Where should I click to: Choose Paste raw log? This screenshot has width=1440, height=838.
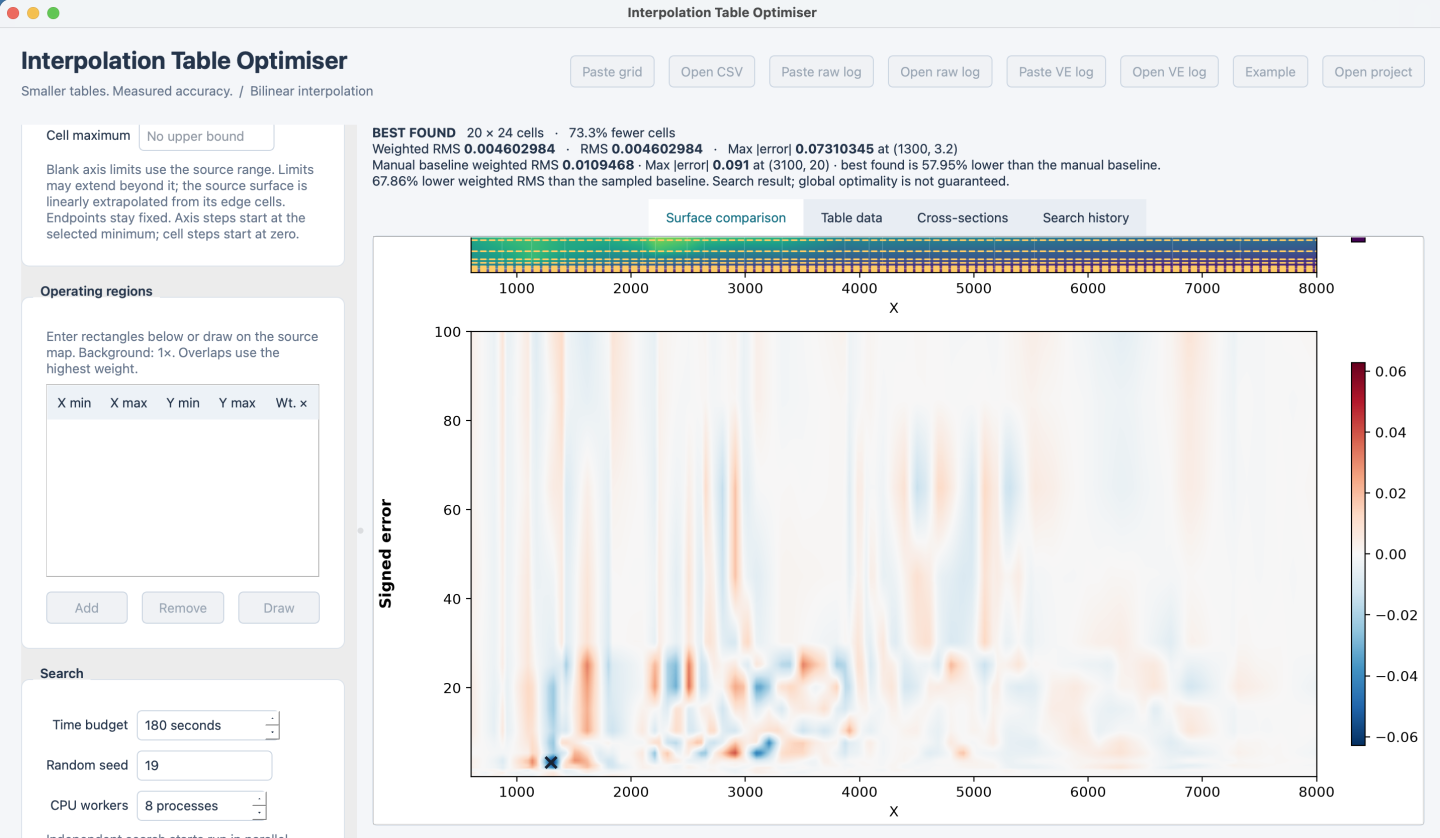[x=821, y=72]
